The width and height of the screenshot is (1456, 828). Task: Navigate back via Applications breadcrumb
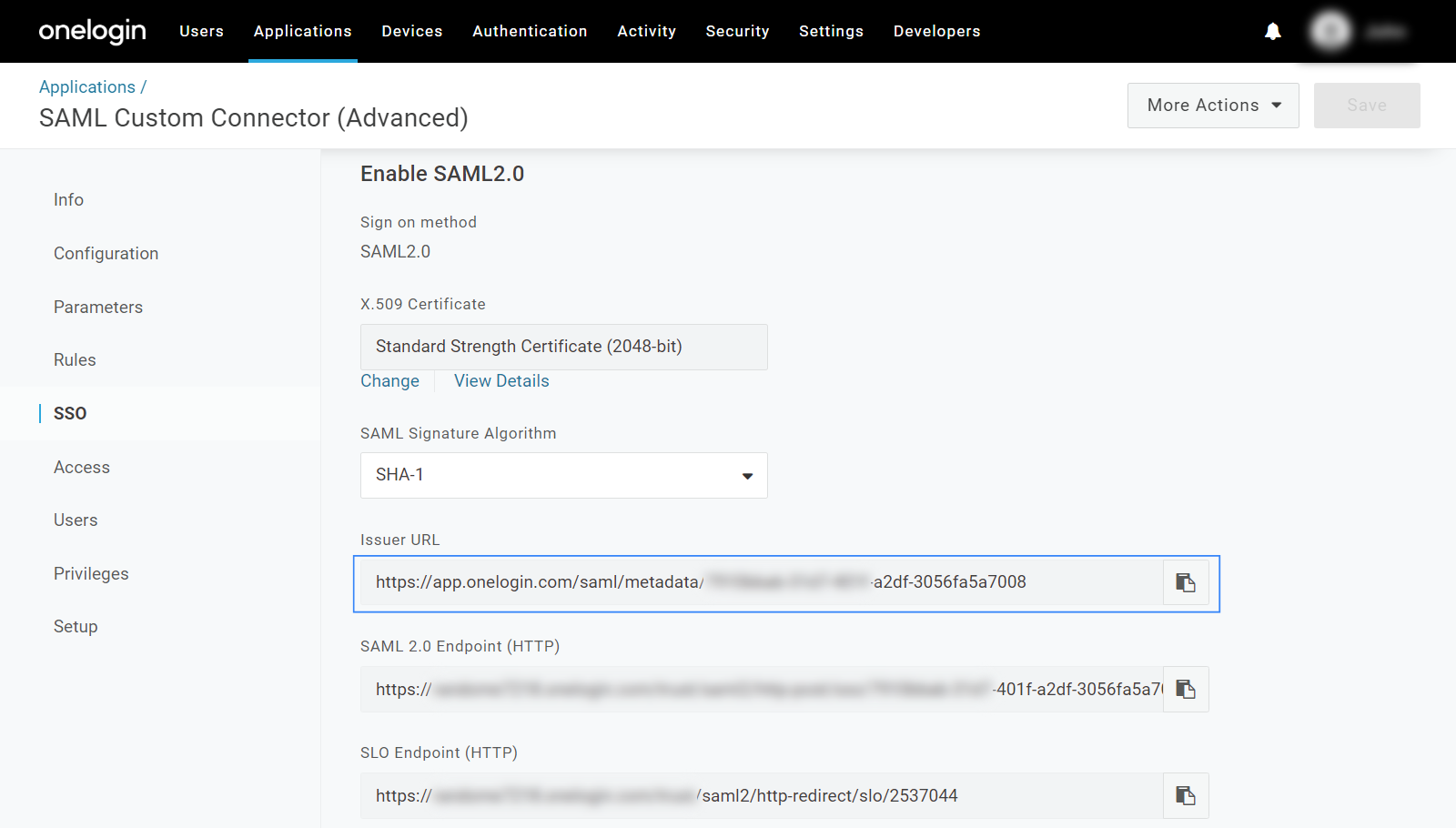pos(87,87)
